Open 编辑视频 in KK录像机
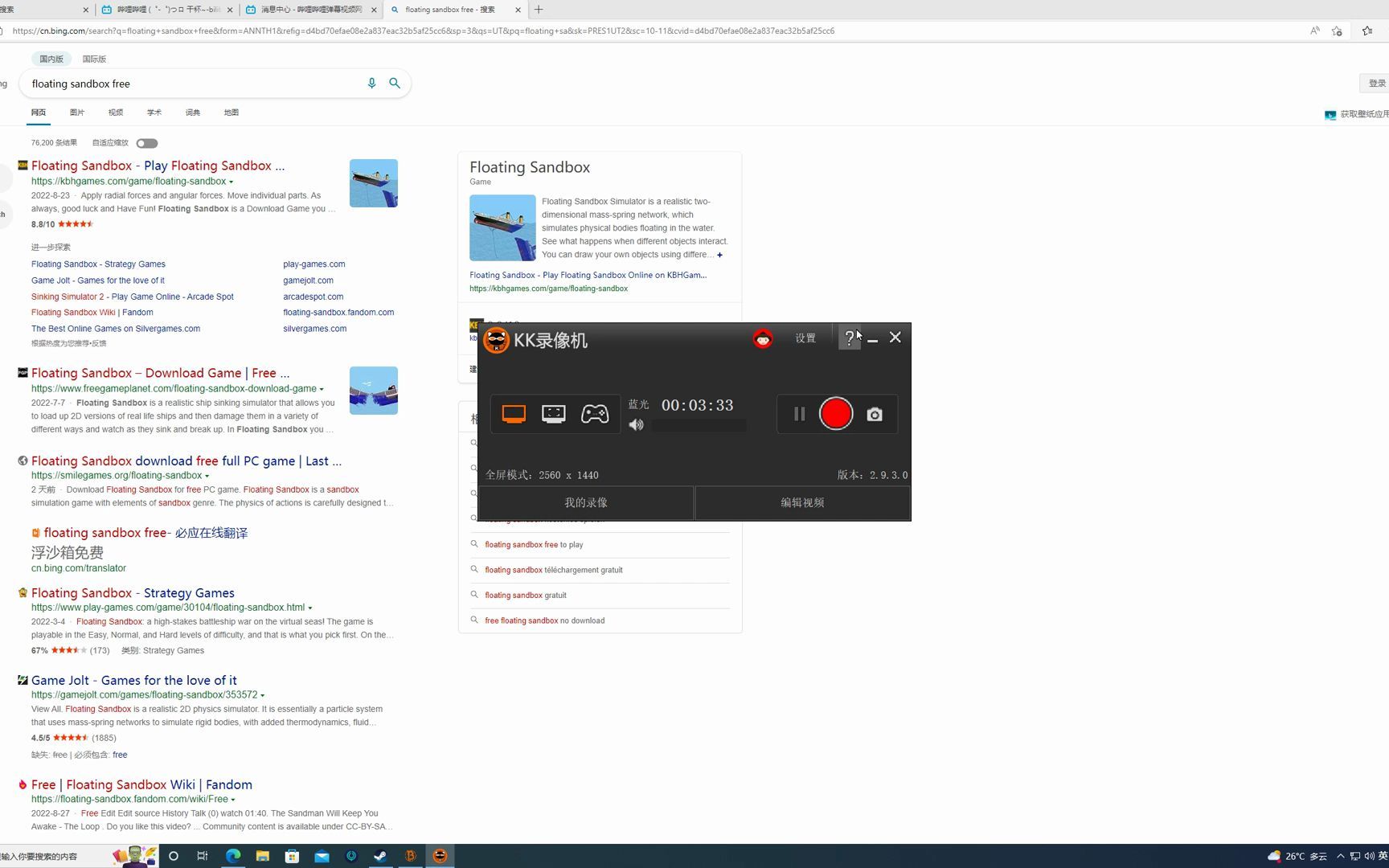This screenshot has height=868, width=1389. 802,503
